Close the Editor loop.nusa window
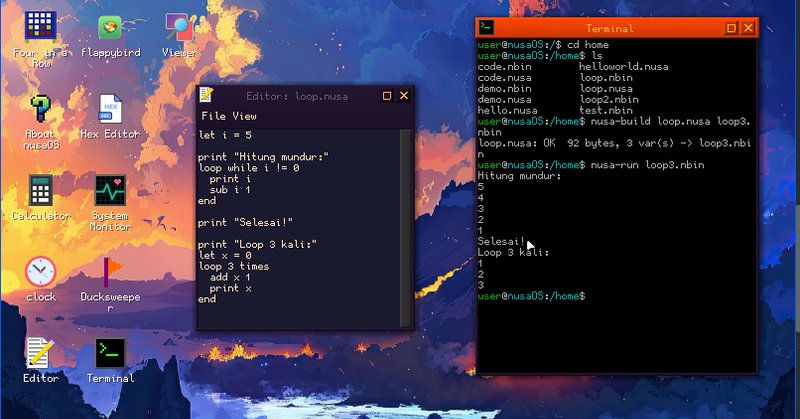 coord(404,95)
